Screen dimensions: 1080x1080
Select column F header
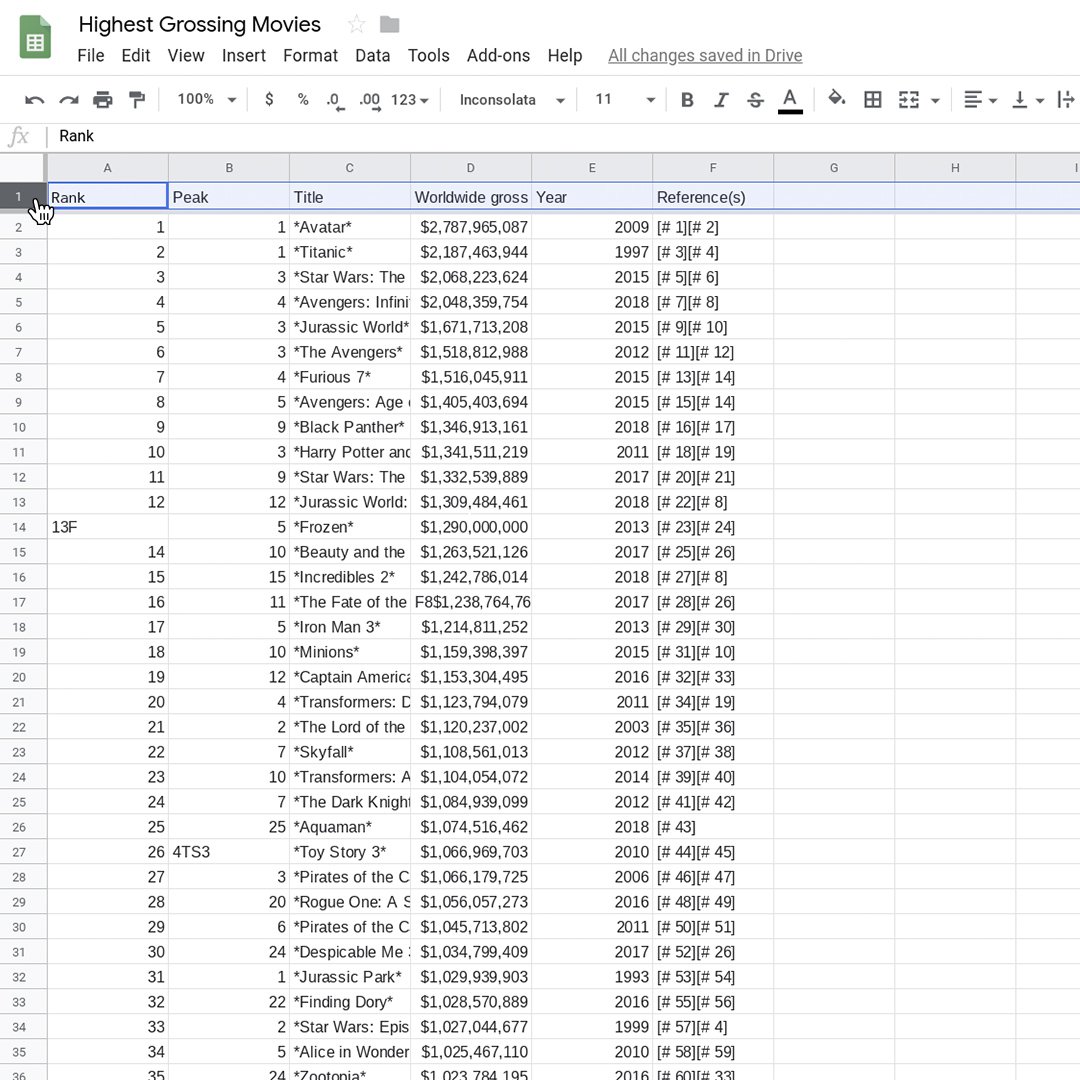coord(713,168)
